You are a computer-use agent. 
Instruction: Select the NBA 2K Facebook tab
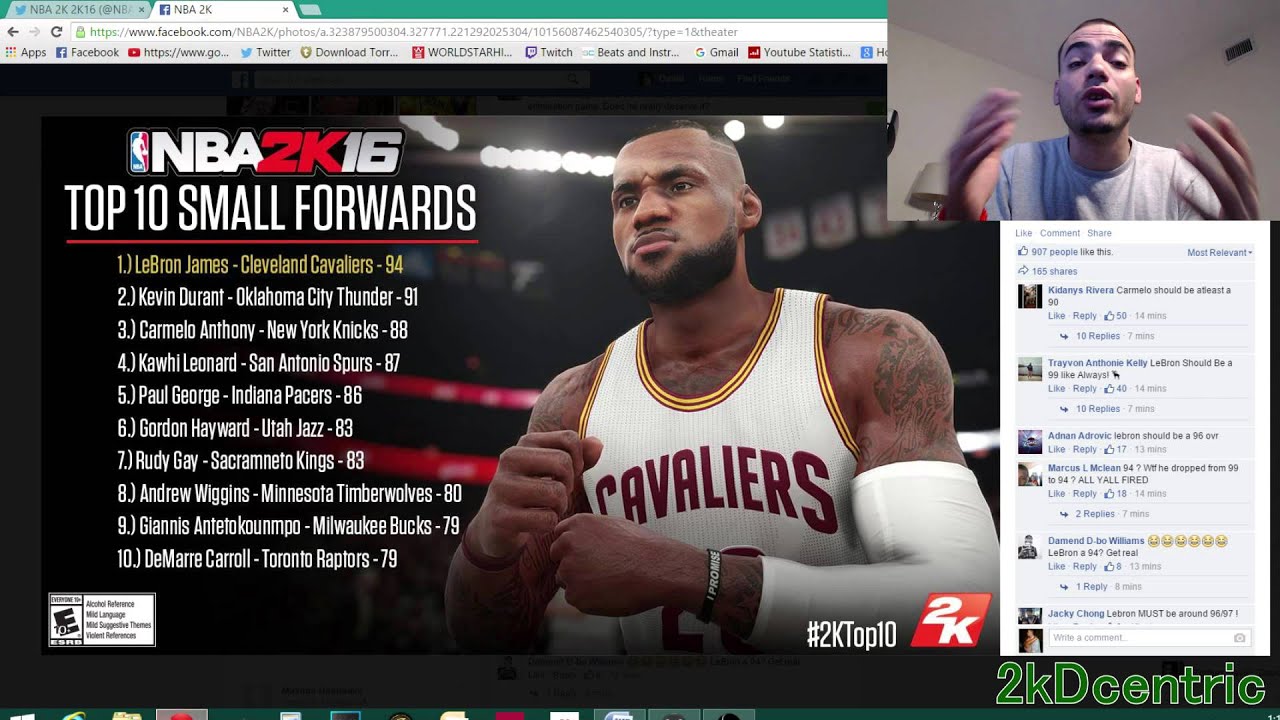coord(223,10)
